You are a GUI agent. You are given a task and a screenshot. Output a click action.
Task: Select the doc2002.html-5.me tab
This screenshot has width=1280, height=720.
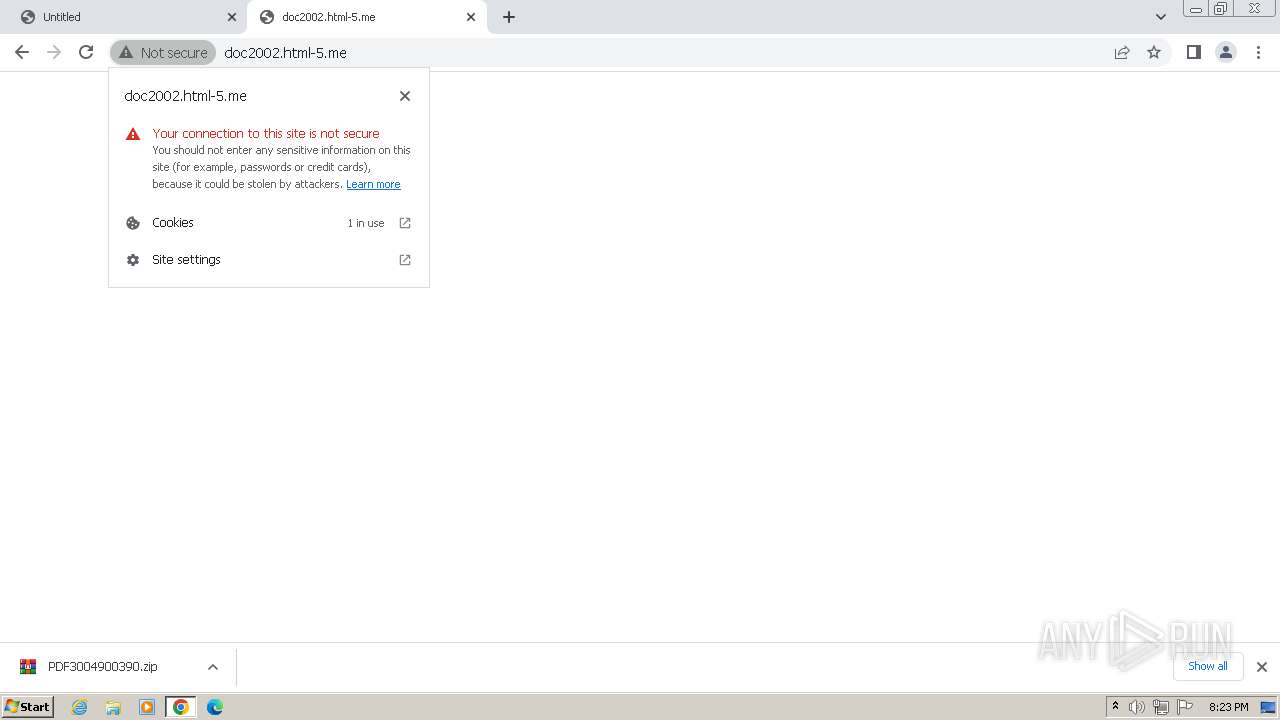[x=366, y=17]
